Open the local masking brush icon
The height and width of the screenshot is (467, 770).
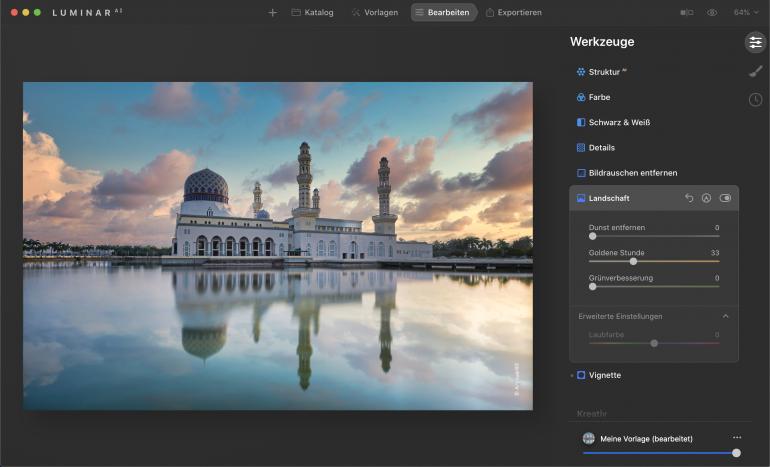[755, 72]
